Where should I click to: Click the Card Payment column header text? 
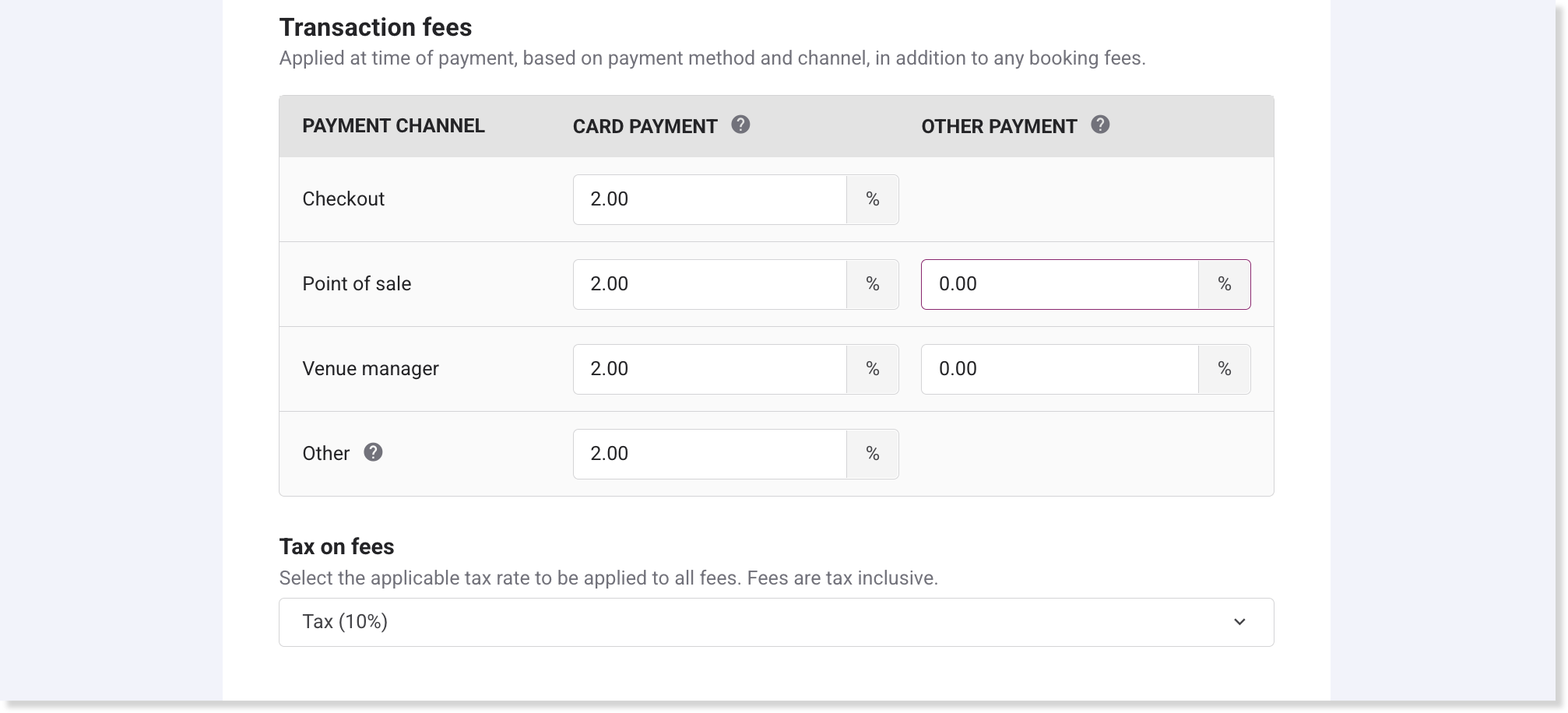coord(645,127)
